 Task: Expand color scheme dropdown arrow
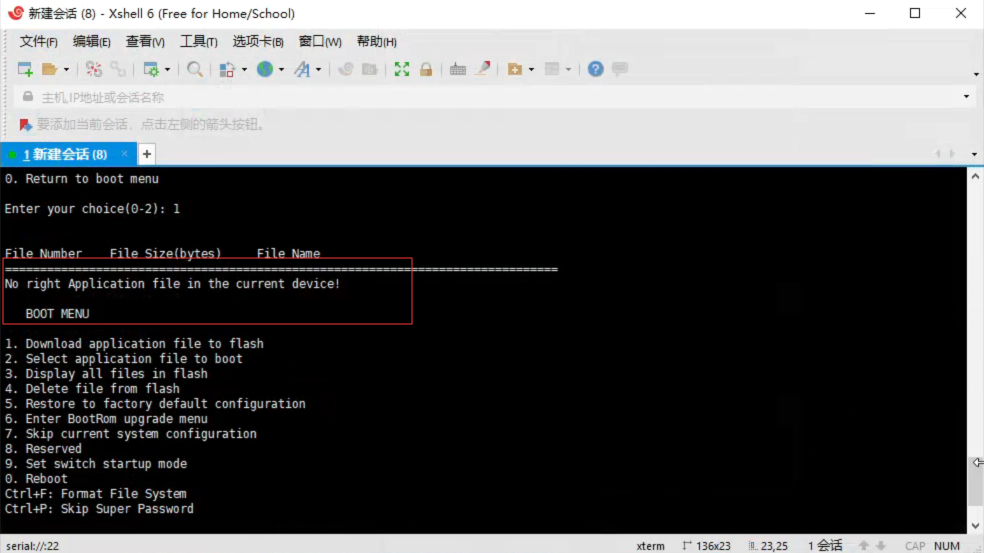point(244,70)
